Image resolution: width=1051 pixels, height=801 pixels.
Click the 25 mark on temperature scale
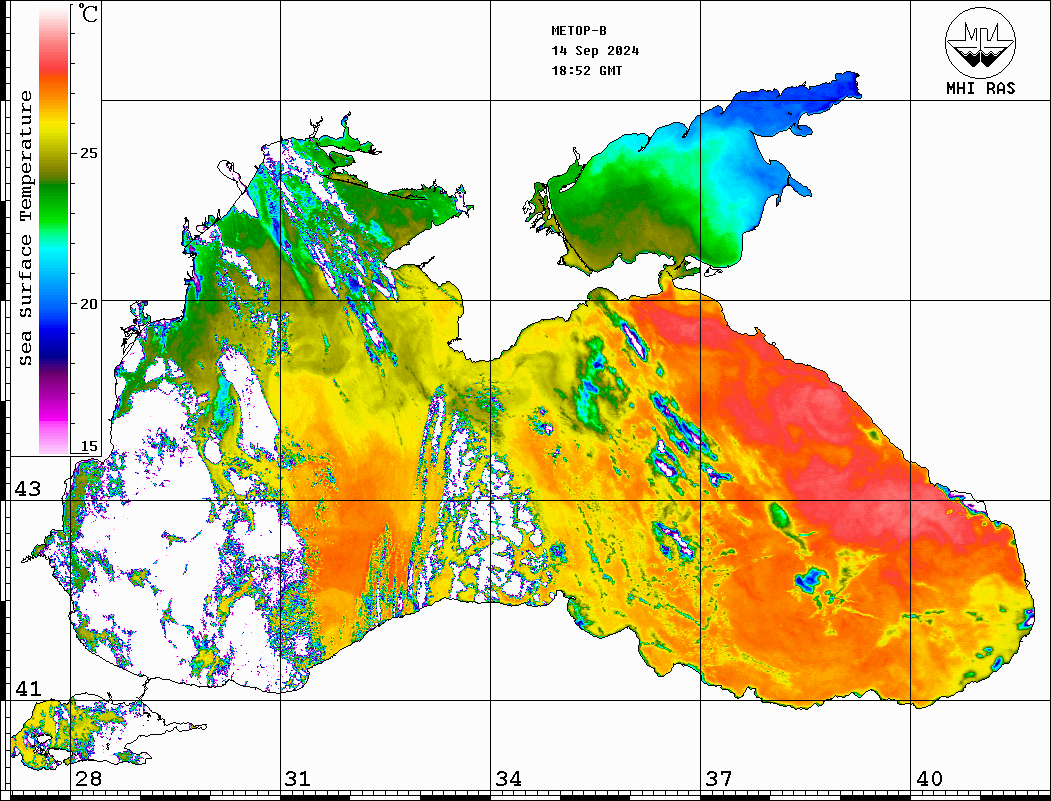coord(88,153)
